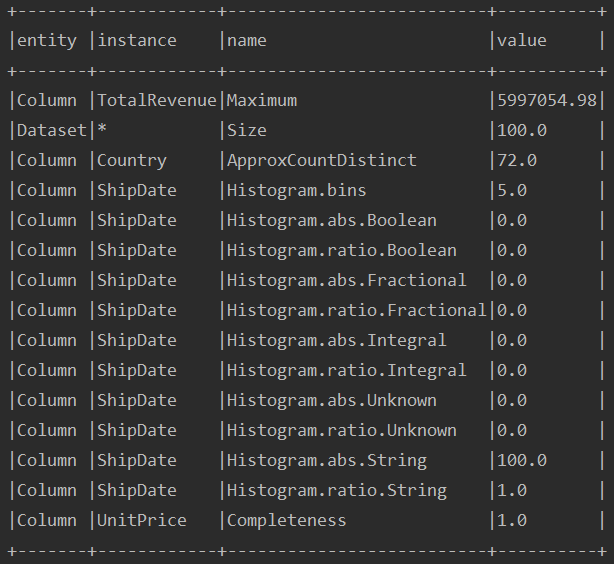Select the TotalRevenue instance cell
The height and width of the screenshot is (564, 614).
157,100
